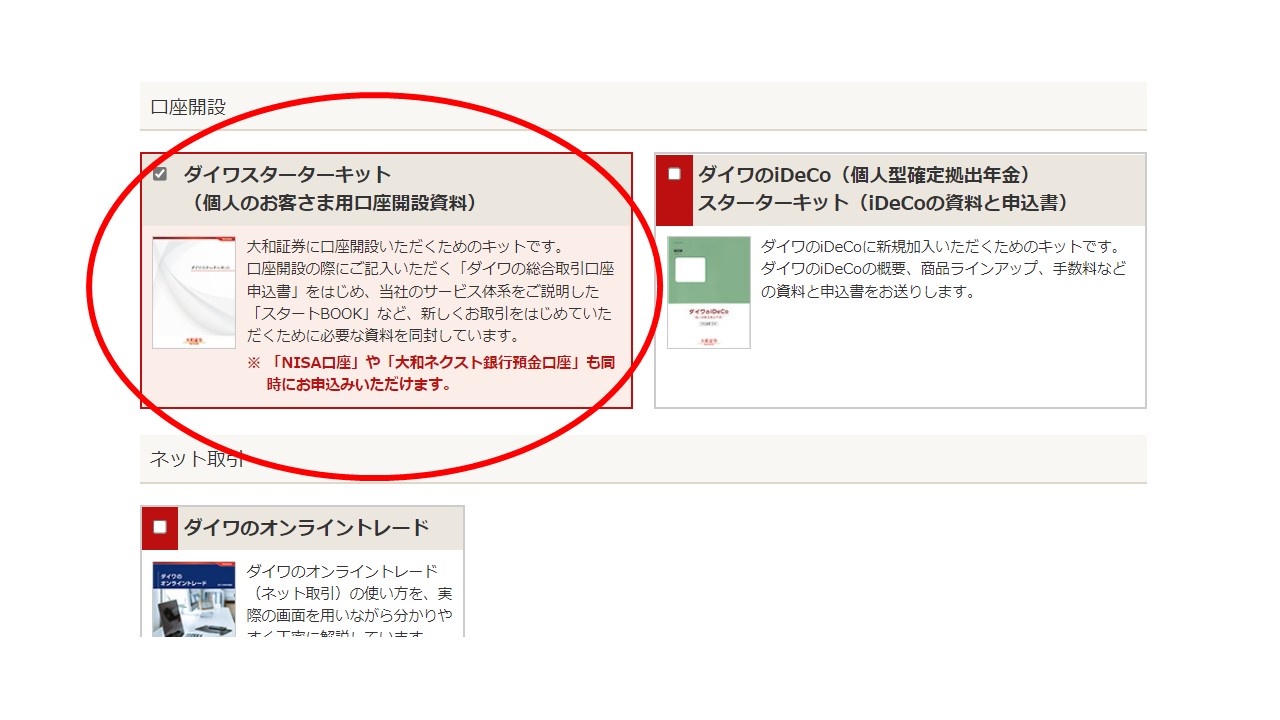Click the 大和証券に口座開設いただくためのキットです text
The height and width of the screenshot is (720, 1280).
pos(406,246)
